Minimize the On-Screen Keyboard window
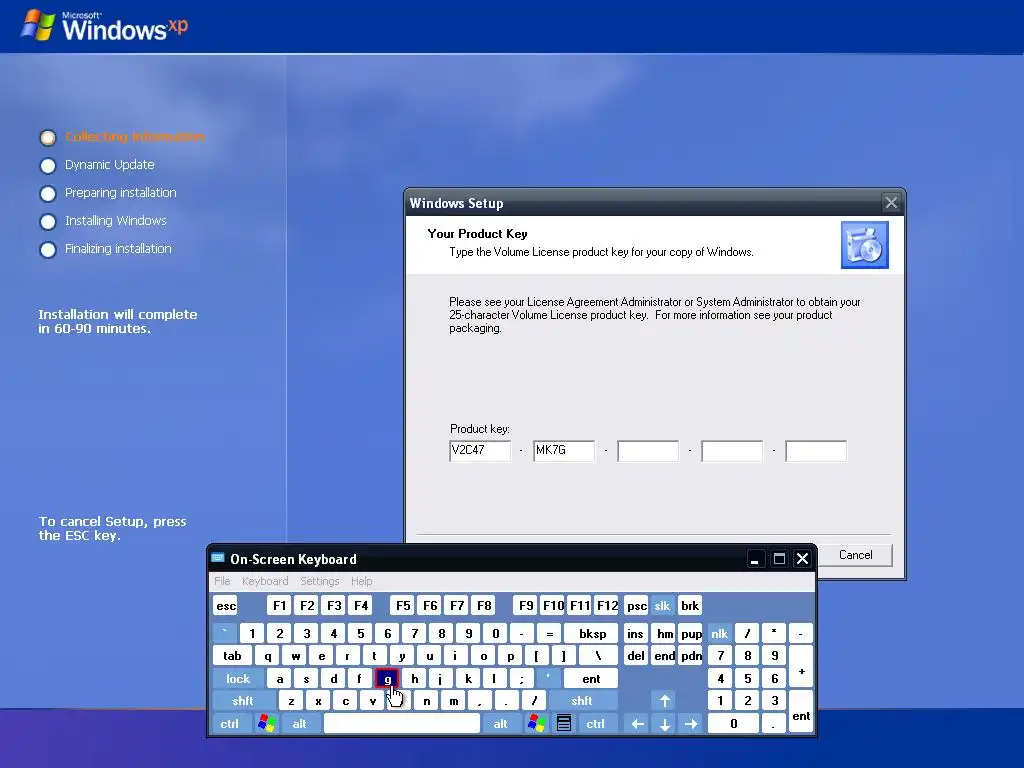Image resolution: width=1024 pixels, height=768 pixels. click(755, 559)
